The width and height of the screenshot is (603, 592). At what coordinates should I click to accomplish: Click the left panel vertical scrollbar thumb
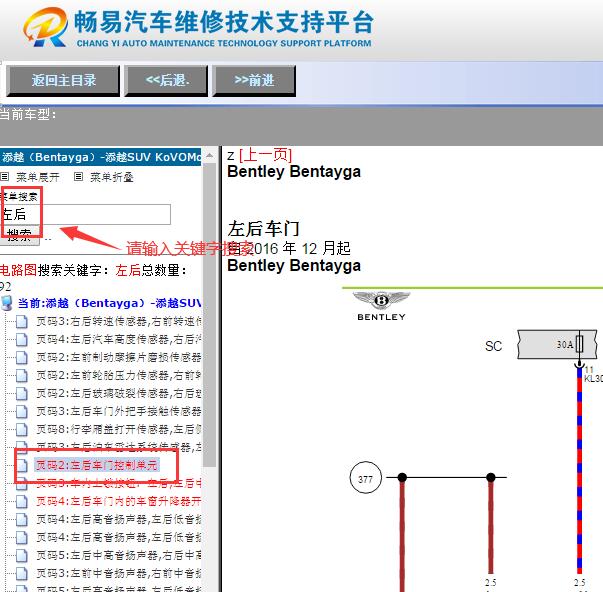(210, 314)
